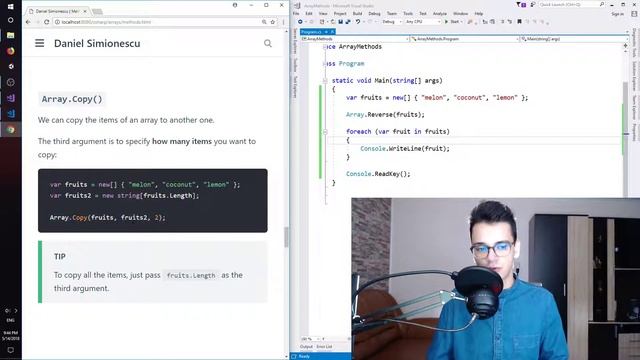The image size is (640, 360).
Task: Open the Help menu
Action: (479, 13)
